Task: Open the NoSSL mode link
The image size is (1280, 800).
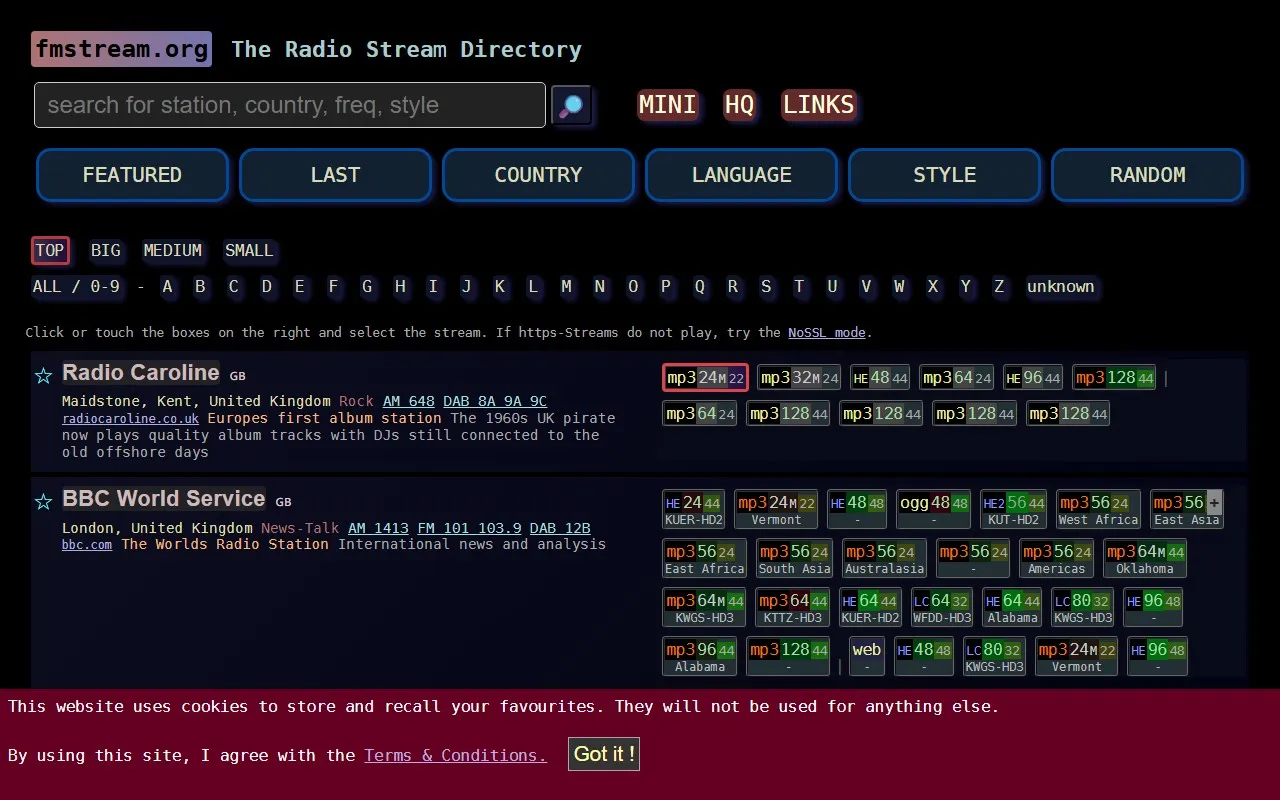Action: pyautogui.click(x=826, y=332)
